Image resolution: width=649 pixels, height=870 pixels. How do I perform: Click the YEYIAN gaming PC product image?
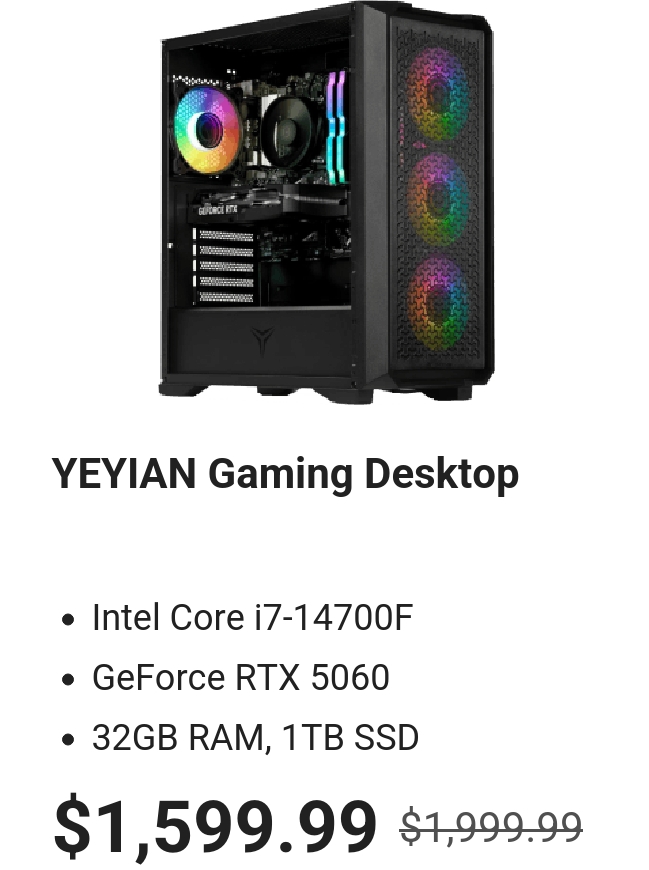pyautogui.click(x=326, y=201)
